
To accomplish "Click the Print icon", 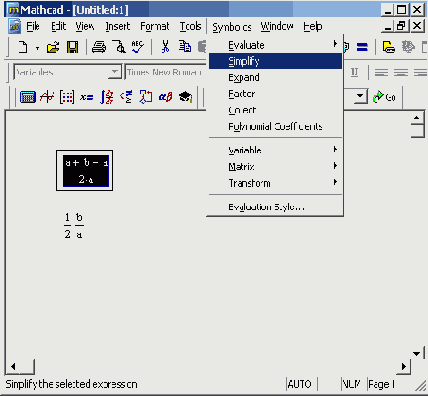I will click(x=99, y=47).
